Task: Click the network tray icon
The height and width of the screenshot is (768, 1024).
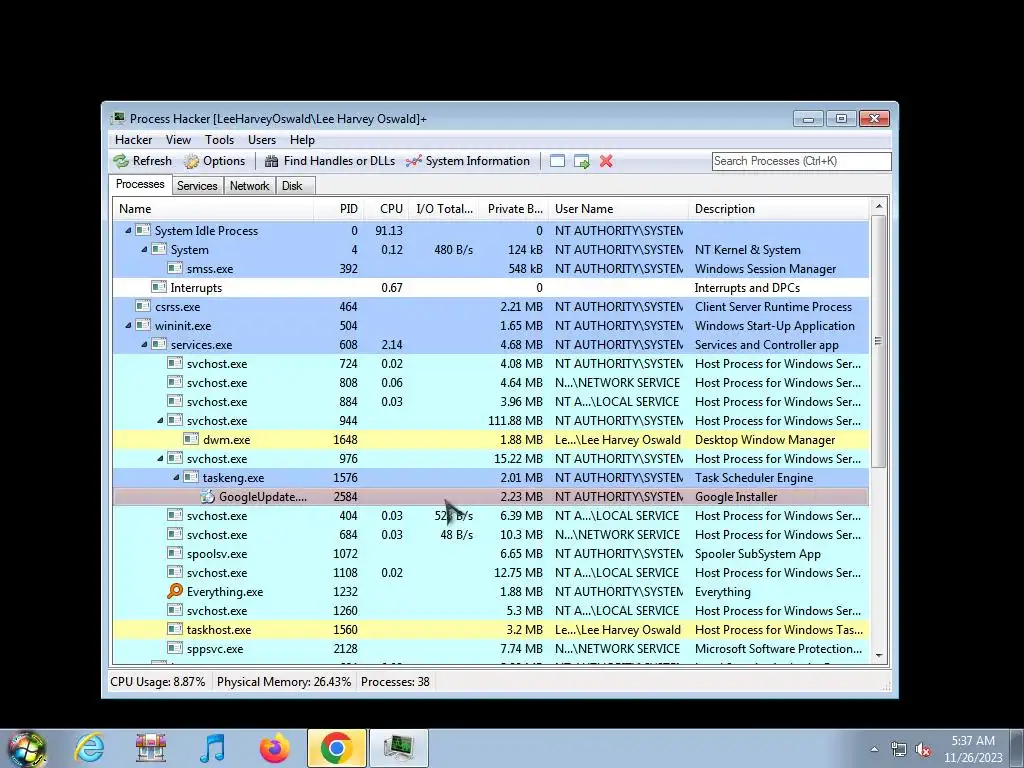Action: point(899,749)
